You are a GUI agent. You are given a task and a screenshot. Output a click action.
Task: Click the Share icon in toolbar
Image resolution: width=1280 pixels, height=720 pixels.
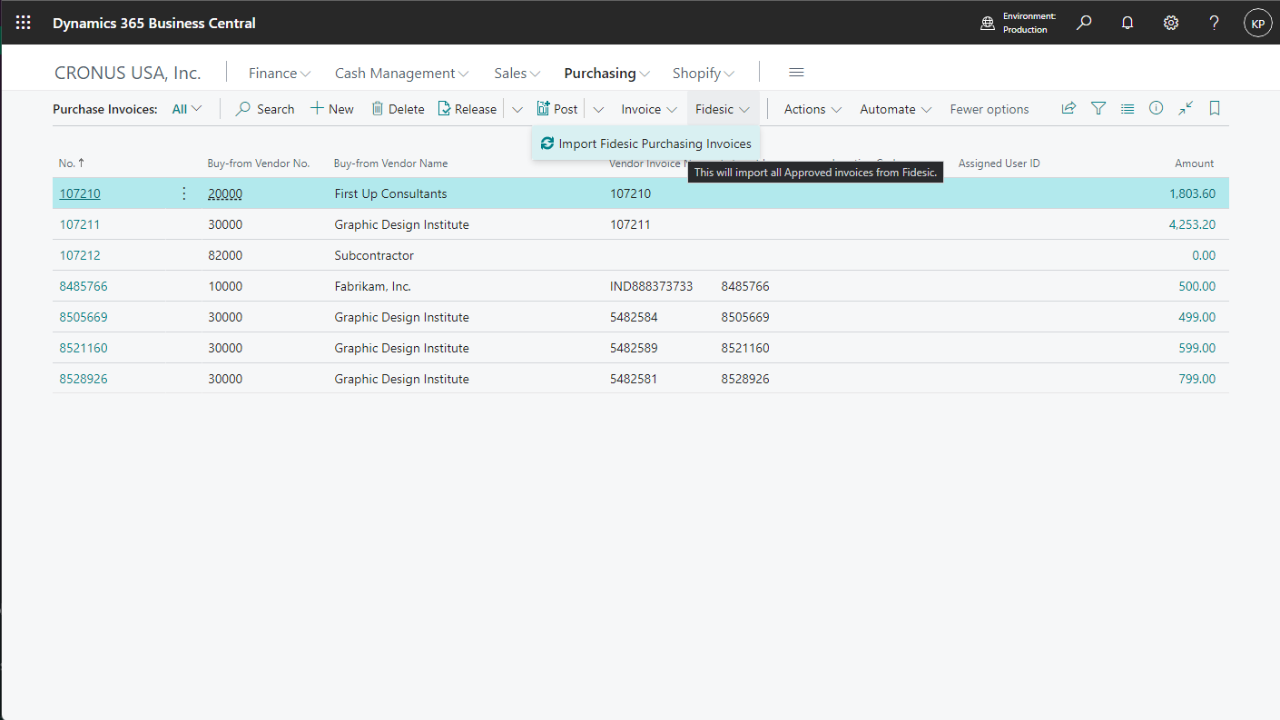1069,108
